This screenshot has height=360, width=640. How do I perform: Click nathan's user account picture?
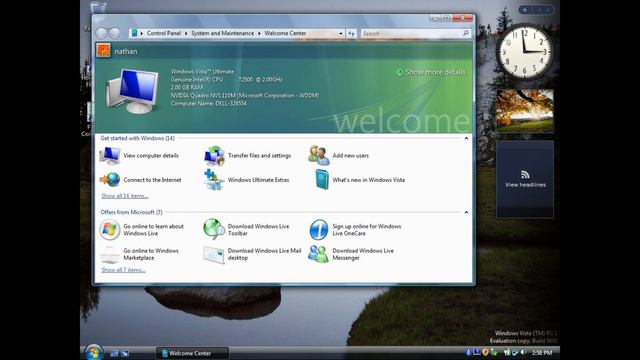103,51
